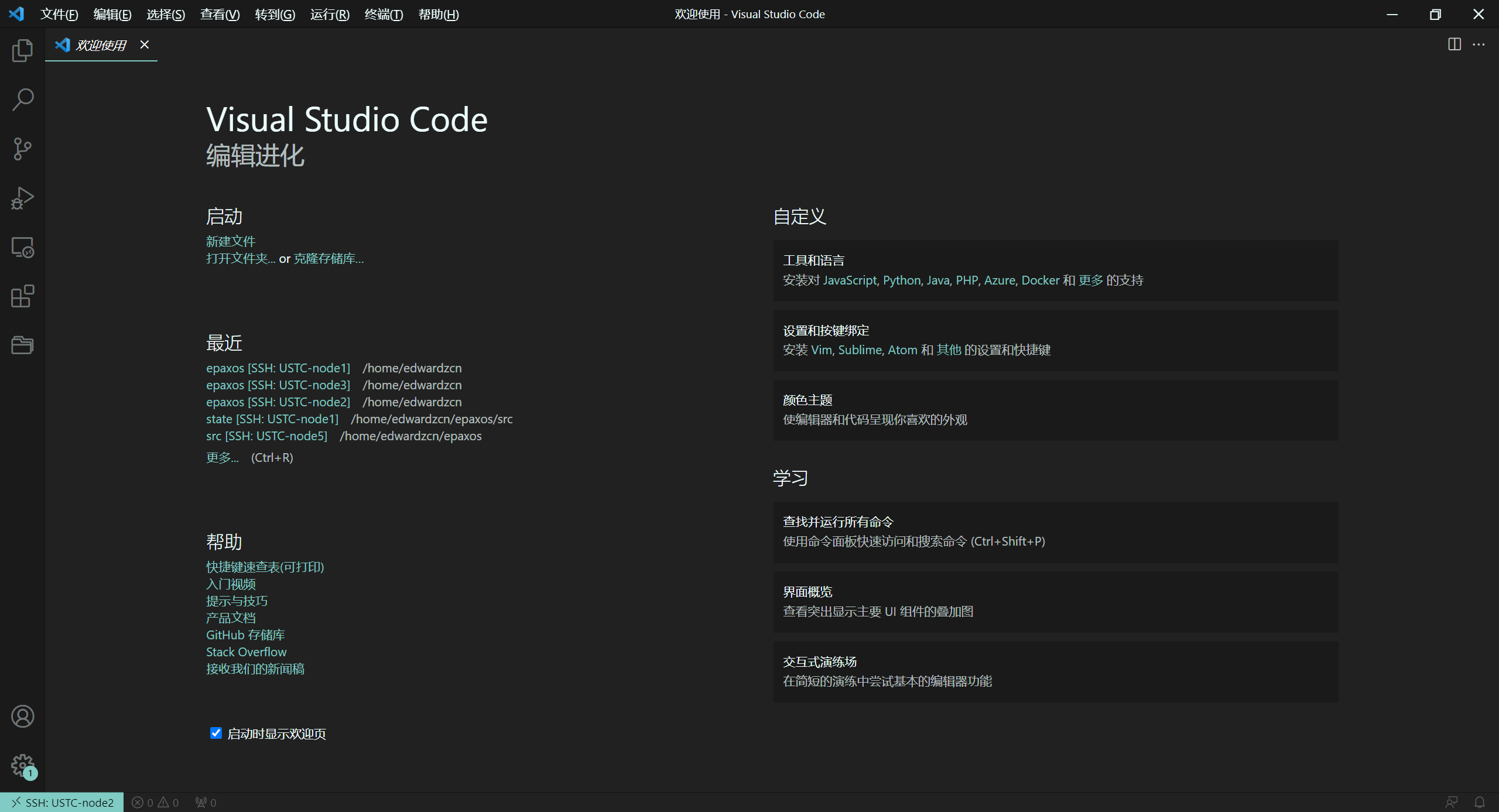Open the 入门视频 link
This screenshot has height=812, width=1499.
(x=231, y=584)
